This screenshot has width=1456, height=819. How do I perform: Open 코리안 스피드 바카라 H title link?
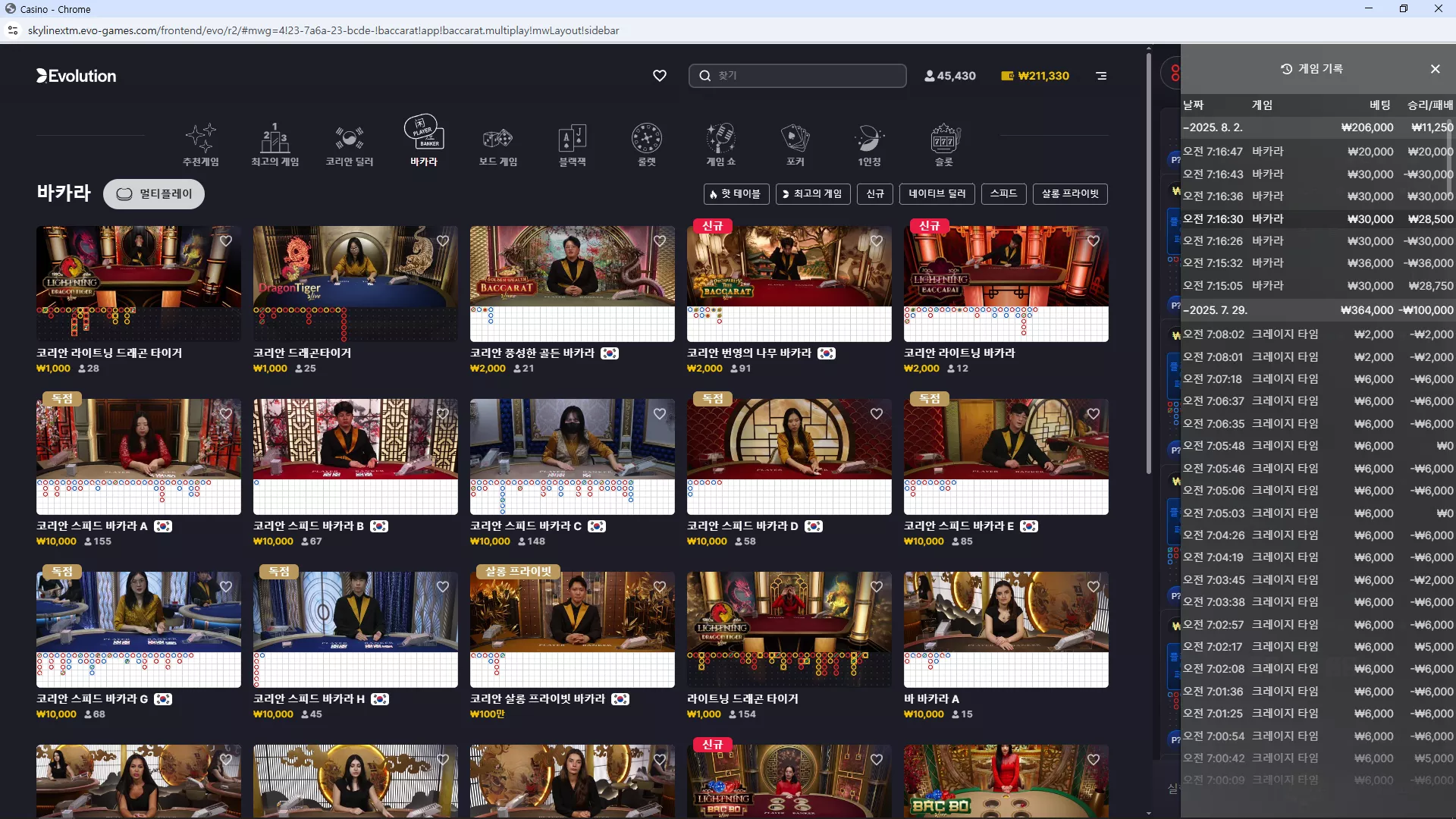tap(309, 699)
